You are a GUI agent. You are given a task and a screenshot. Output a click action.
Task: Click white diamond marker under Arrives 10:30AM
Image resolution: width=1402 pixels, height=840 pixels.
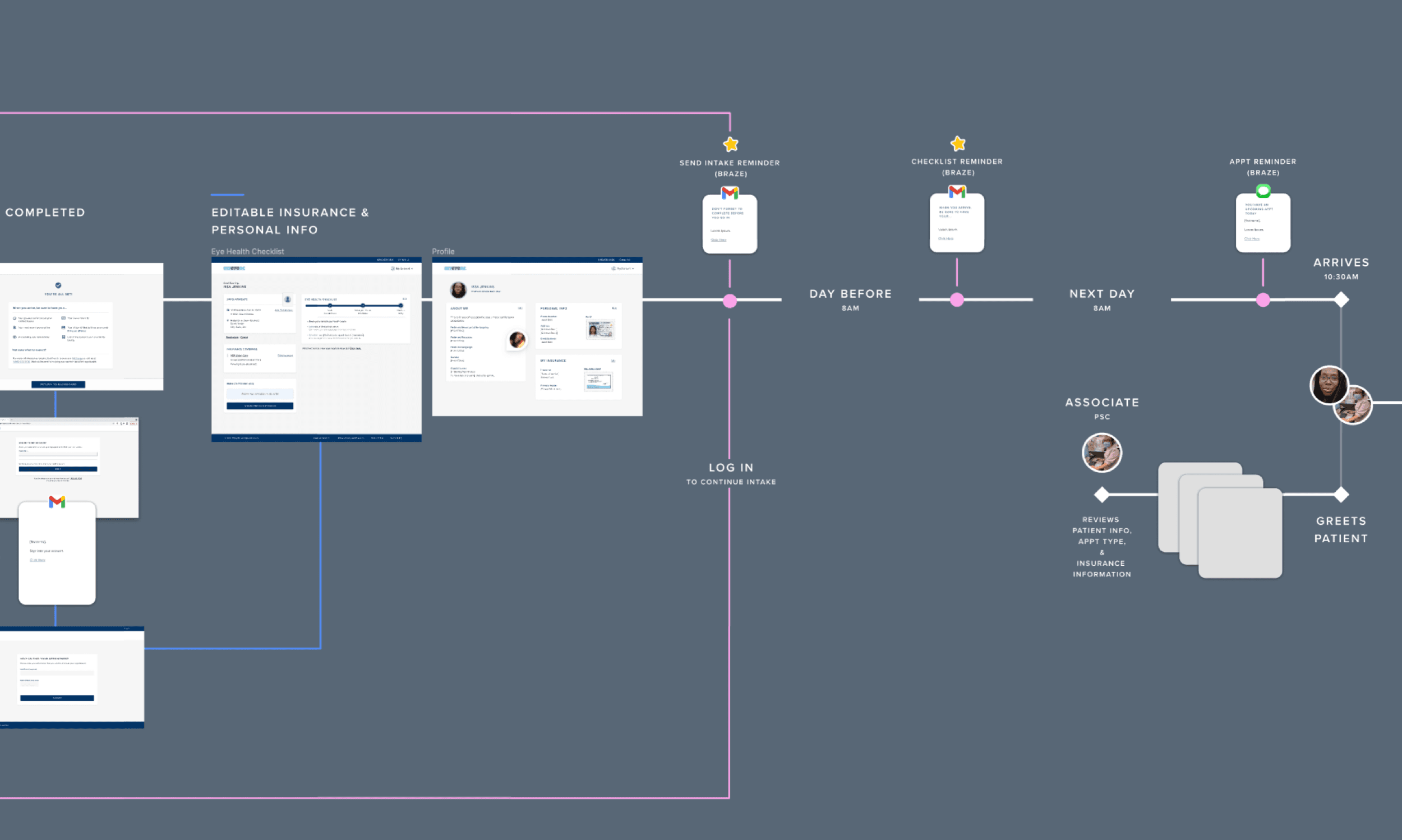[1340, 299]
